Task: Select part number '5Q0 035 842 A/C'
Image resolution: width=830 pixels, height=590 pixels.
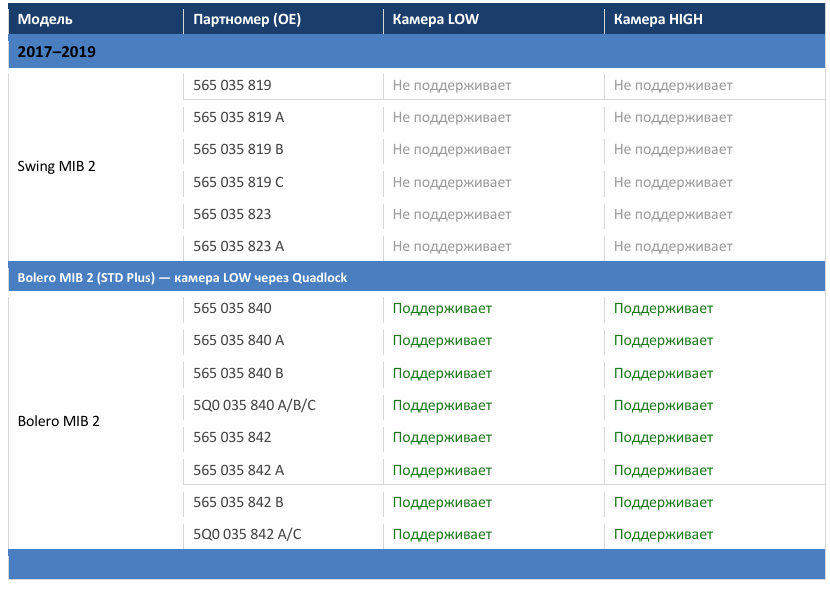Action: point(247,534)
